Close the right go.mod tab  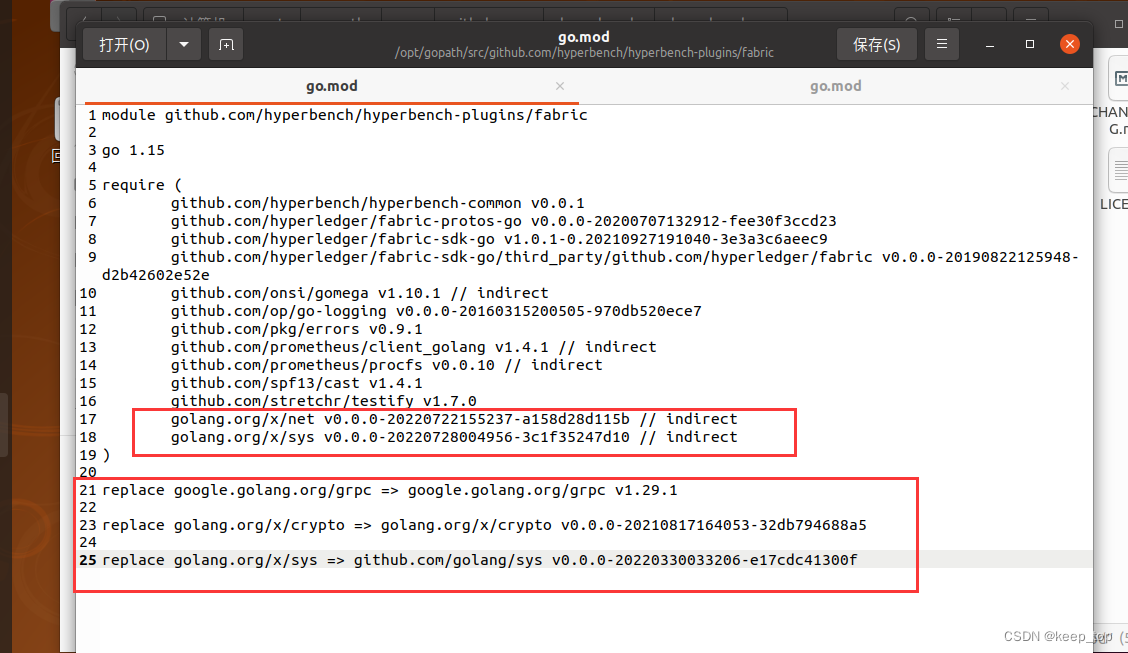pyautogui.click(x=1064, y=86)
